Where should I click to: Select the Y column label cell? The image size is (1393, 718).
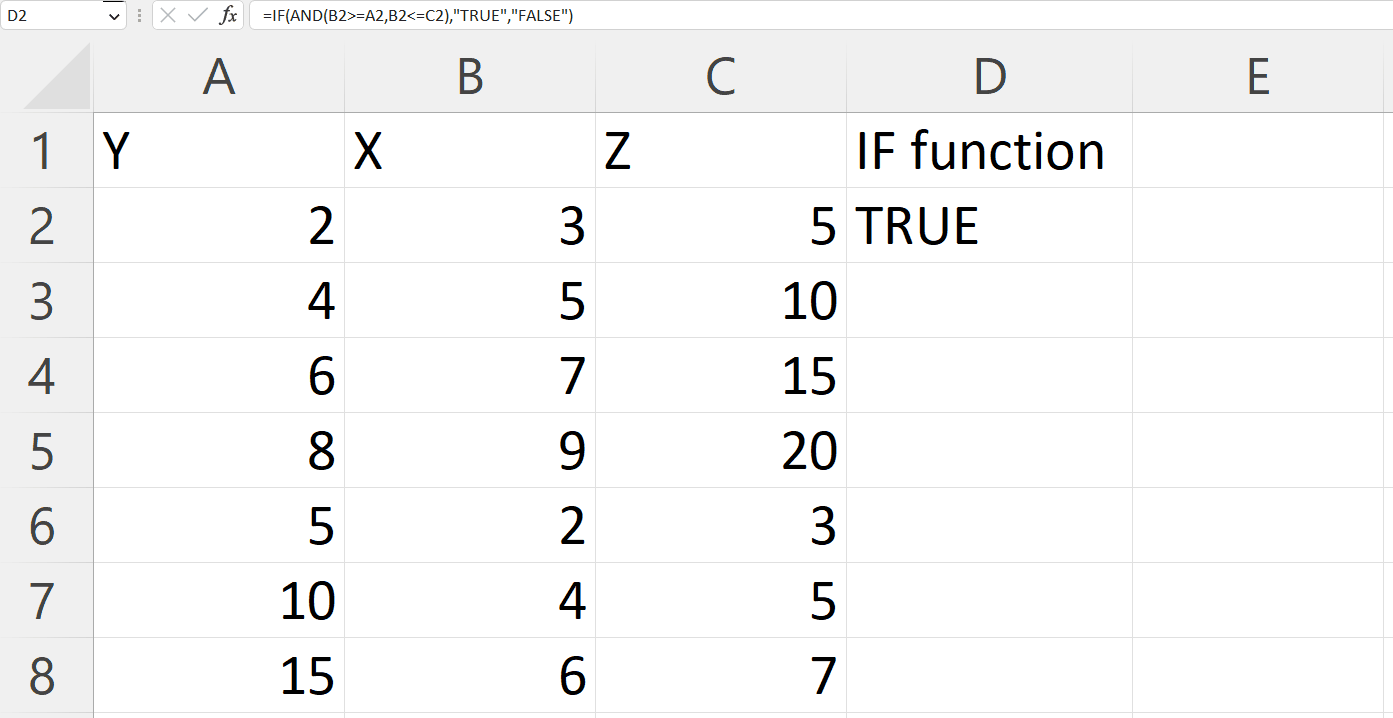pos(219,151)
